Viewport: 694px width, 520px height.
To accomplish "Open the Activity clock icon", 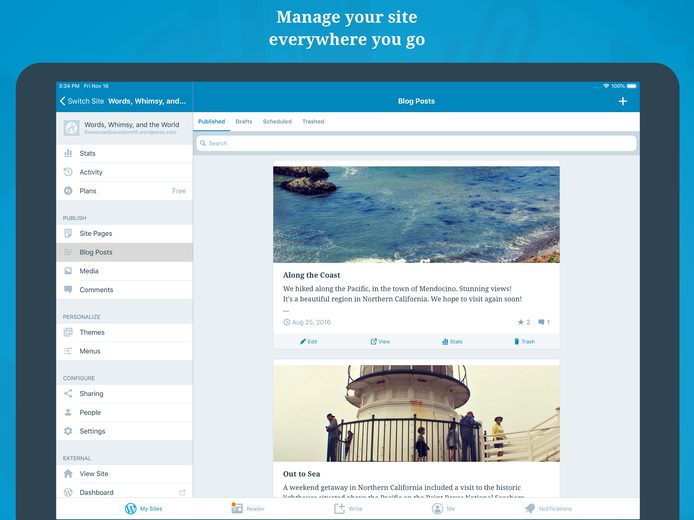I will coord(68,172).
